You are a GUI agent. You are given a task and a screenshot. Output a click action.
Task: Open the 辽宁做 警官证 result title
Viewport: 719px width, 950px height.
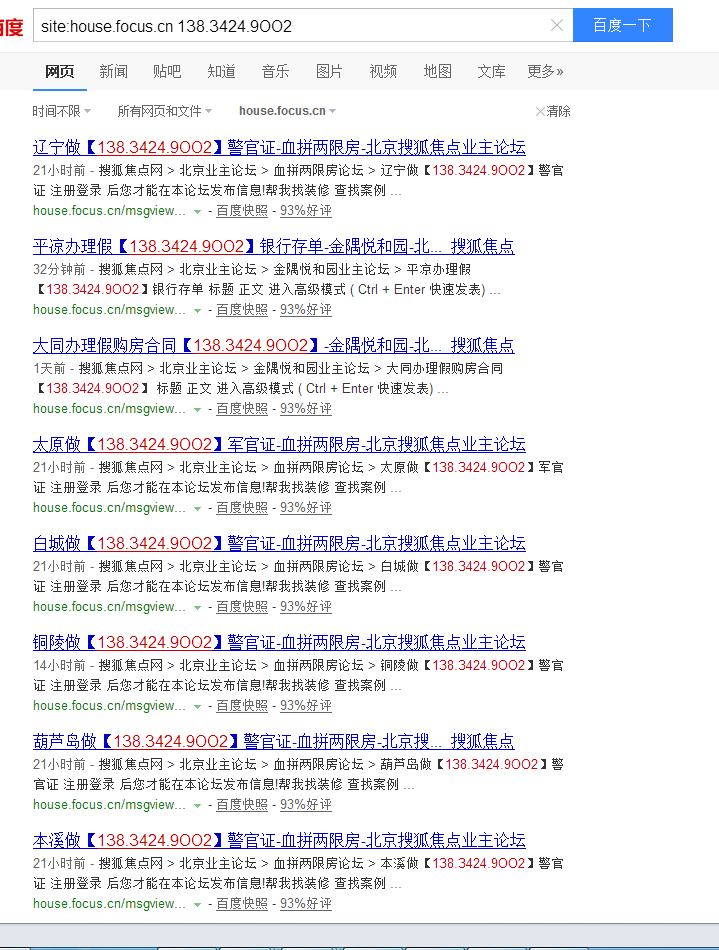279,147
